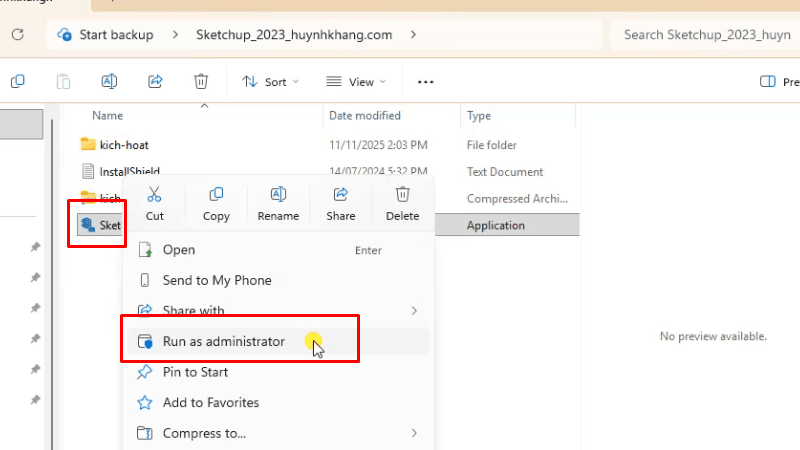Choose Send to My Phone

click(x=278, y=280)
